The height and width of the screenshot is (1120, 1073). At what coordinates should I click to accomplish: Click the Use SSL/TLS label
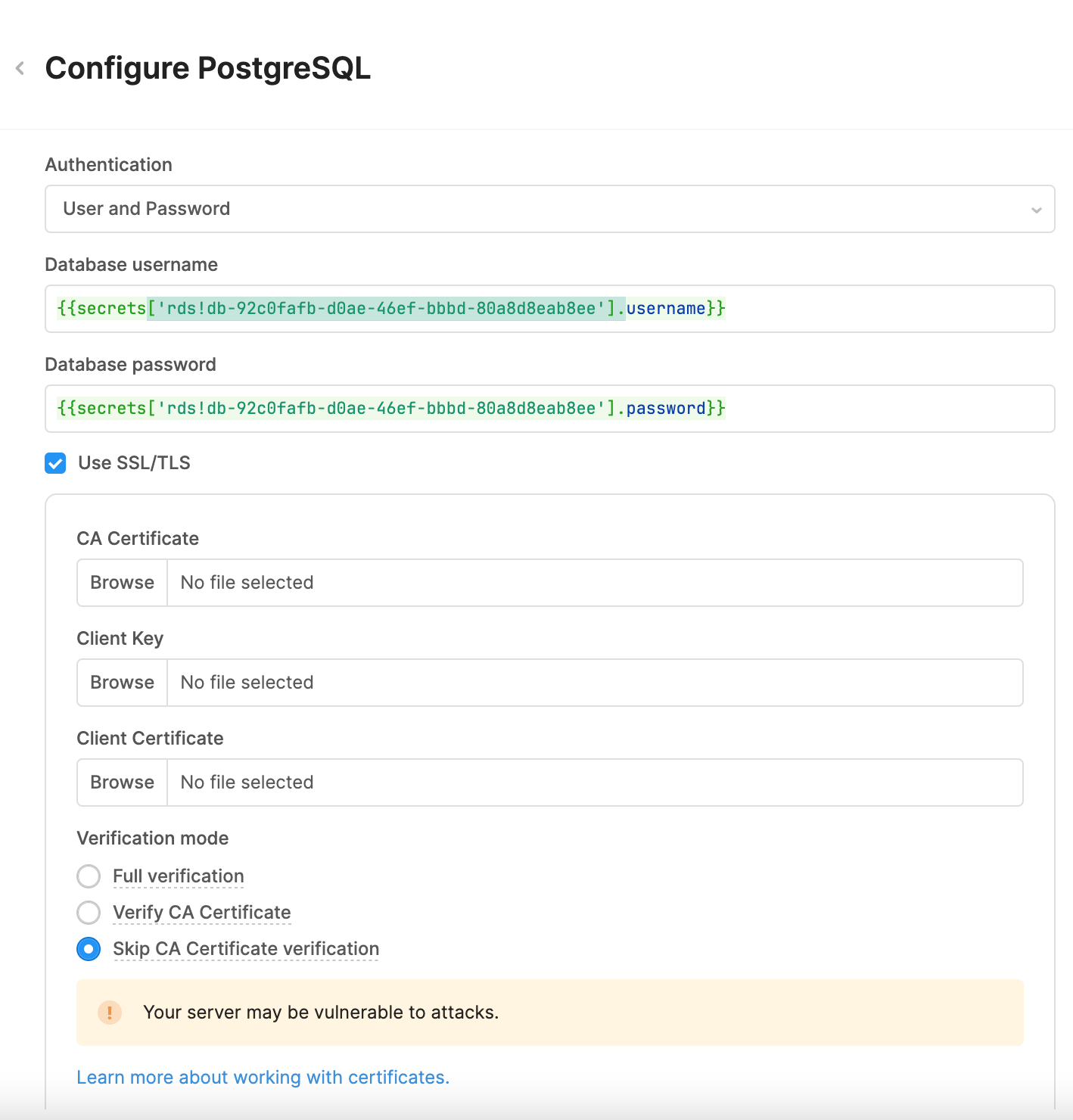pos(134,463)
